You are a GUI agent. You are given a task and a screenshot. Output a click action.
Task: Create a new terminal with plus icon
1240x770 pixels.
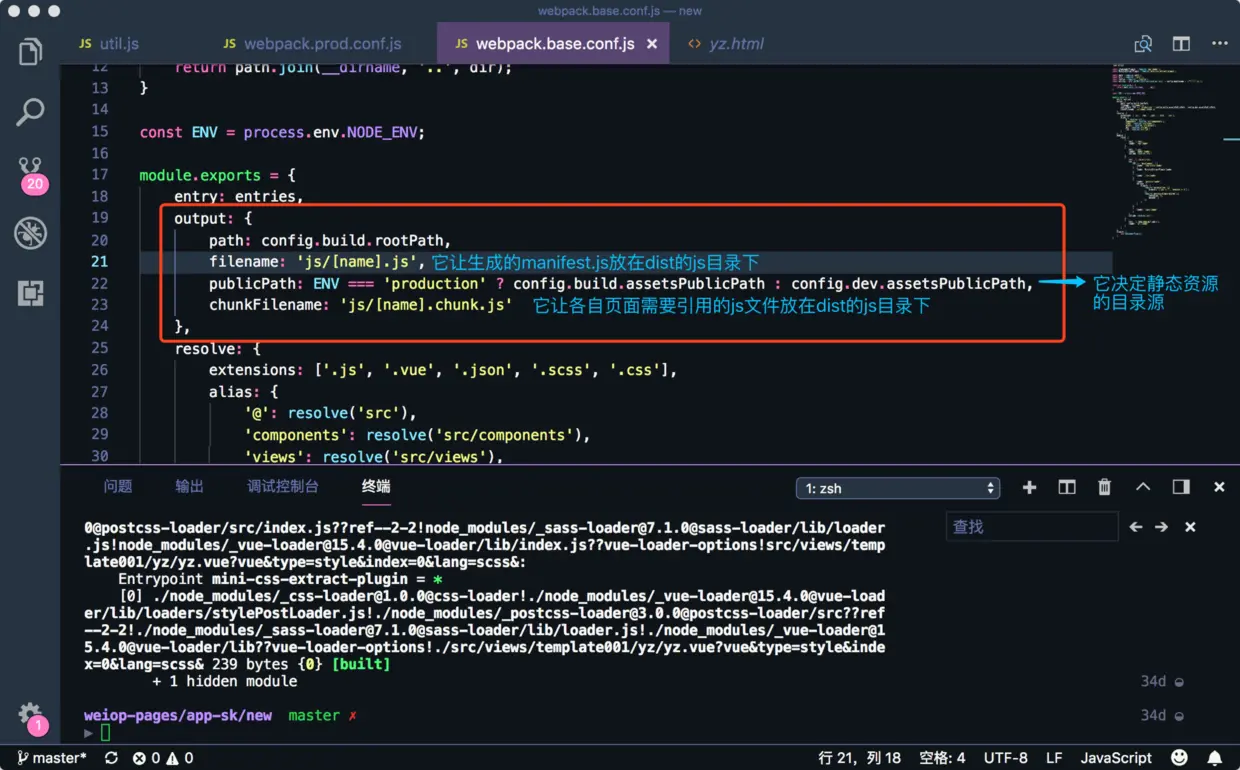(1029, 487)
